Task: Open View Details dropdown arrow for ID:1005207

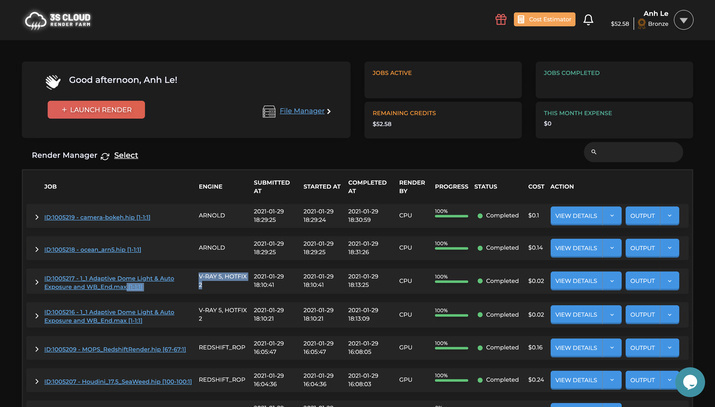Action: (612, 380)
